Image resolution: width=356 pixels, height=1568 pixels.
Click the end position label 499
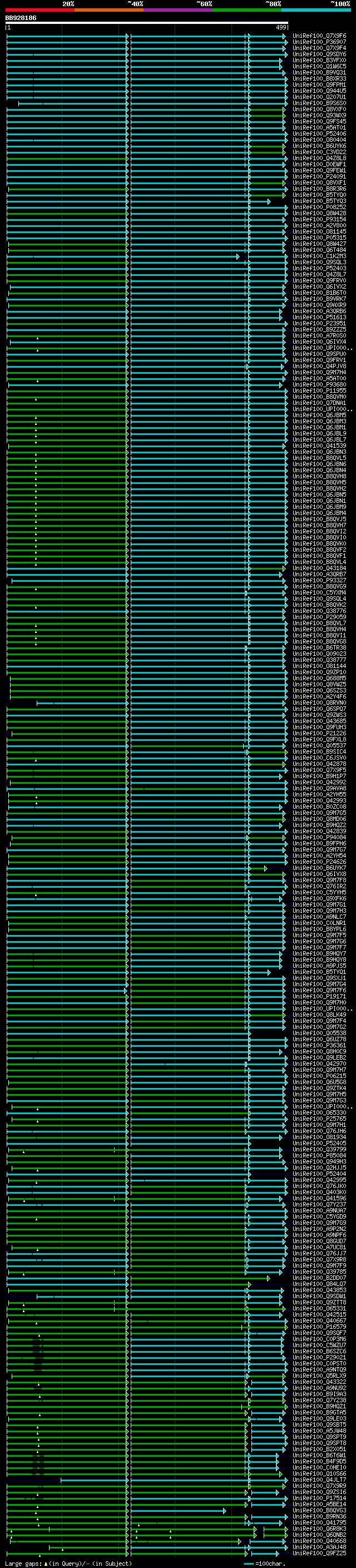click(280, 27)
